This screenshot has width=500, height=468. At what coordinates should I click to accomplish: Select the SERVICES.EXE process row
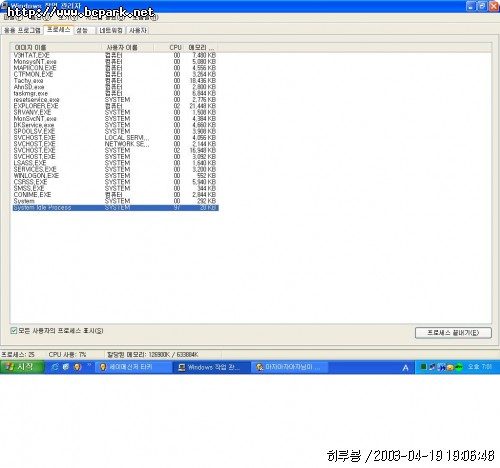[x=115, y=169]
